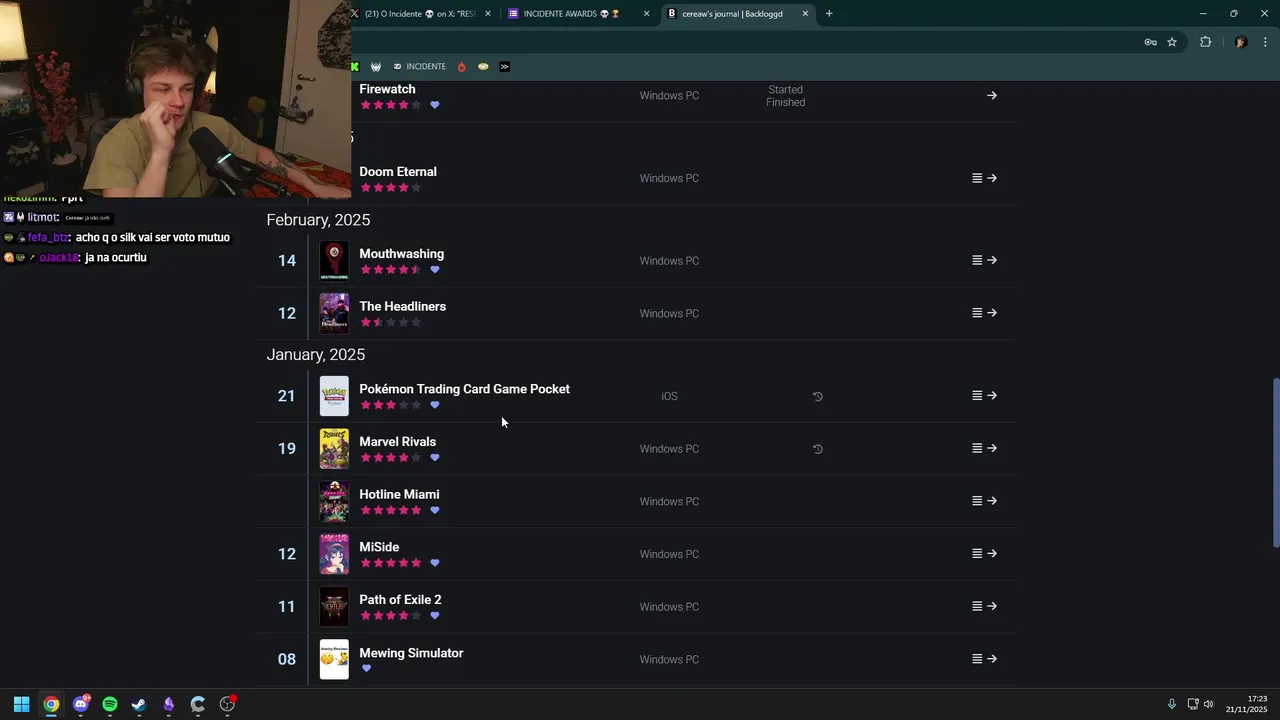Open Hotline Miami log list icon
Screen dimensions: 1280x720
click(x=977, y=501)
